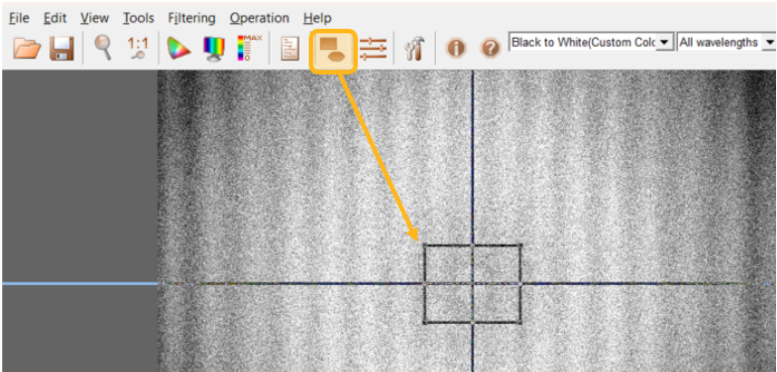This screenshot has width=777, height=372.
Task: Open the Operation menu
Action: pos(260,18)
